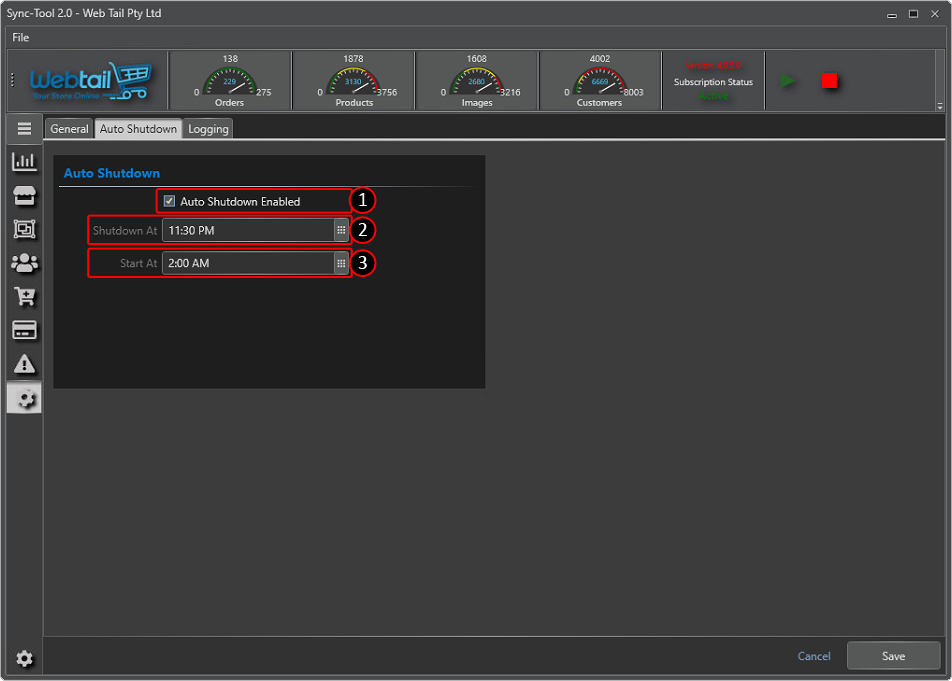Open the warning triangle sidebar icon
The width and height of the screenshot is (952, 681).
pyautogui.click(x=24, y=364)
